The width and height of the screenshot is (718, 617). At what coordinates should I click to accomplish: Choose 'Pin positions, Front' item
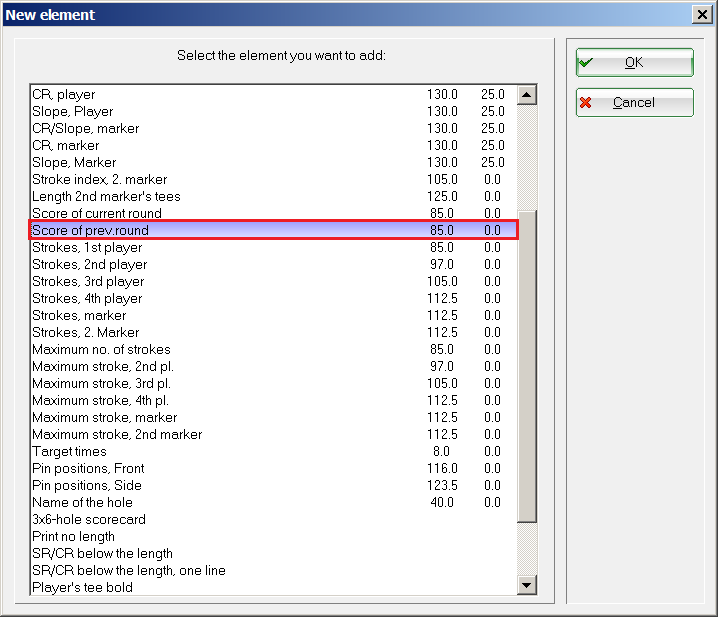(x=88, y=469)
